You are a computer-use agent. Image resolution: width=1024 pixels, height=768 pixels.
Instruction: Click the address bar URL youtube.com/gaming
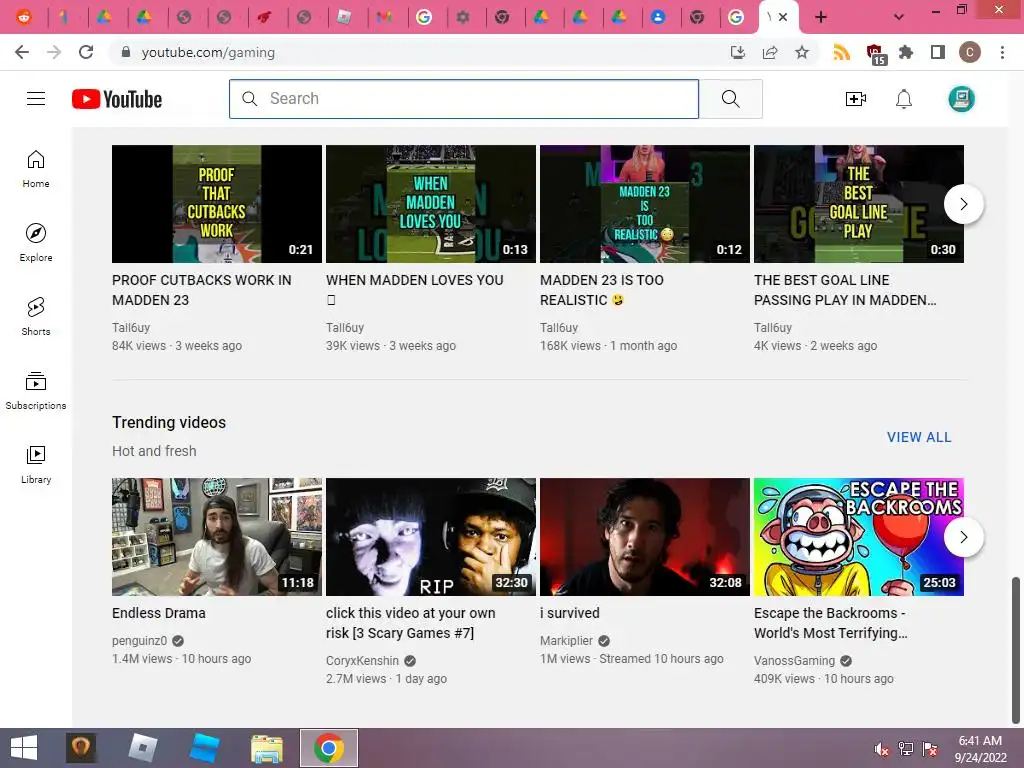click(x=208, y=52)
